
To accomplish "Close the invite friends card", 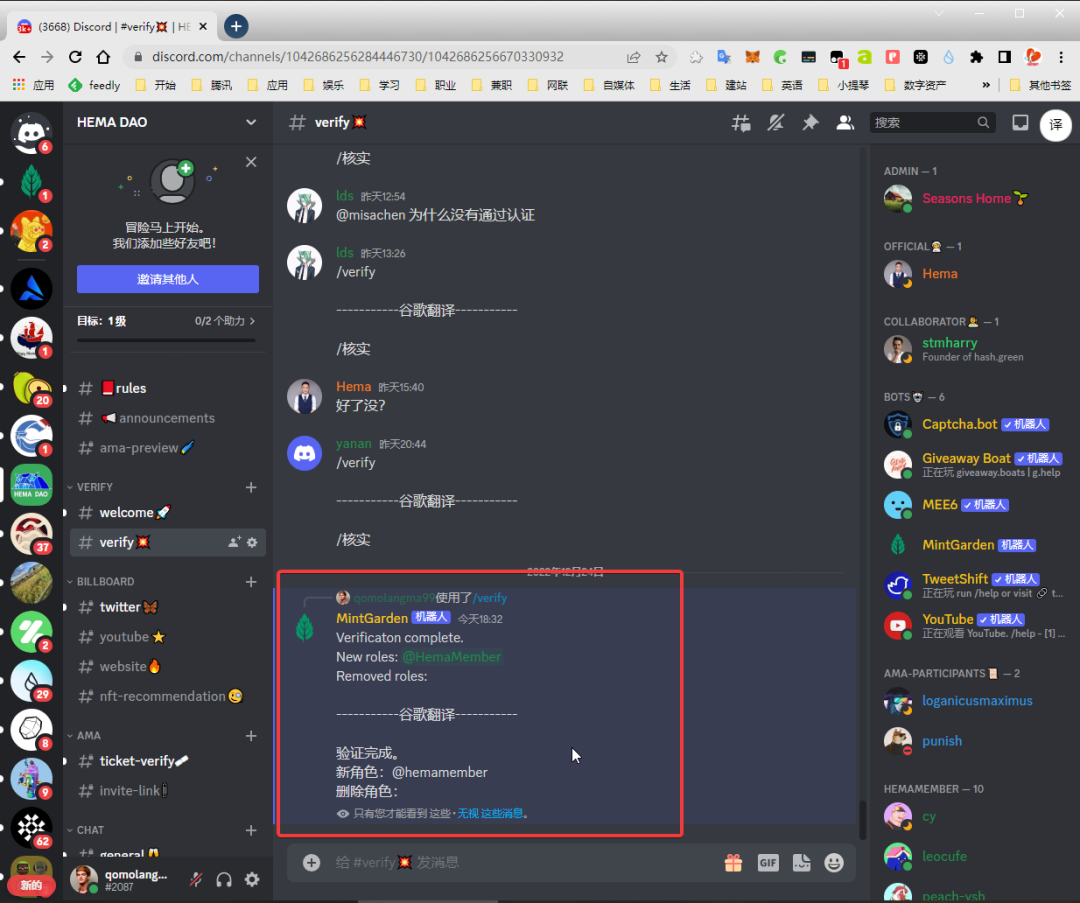I will 251,162.
